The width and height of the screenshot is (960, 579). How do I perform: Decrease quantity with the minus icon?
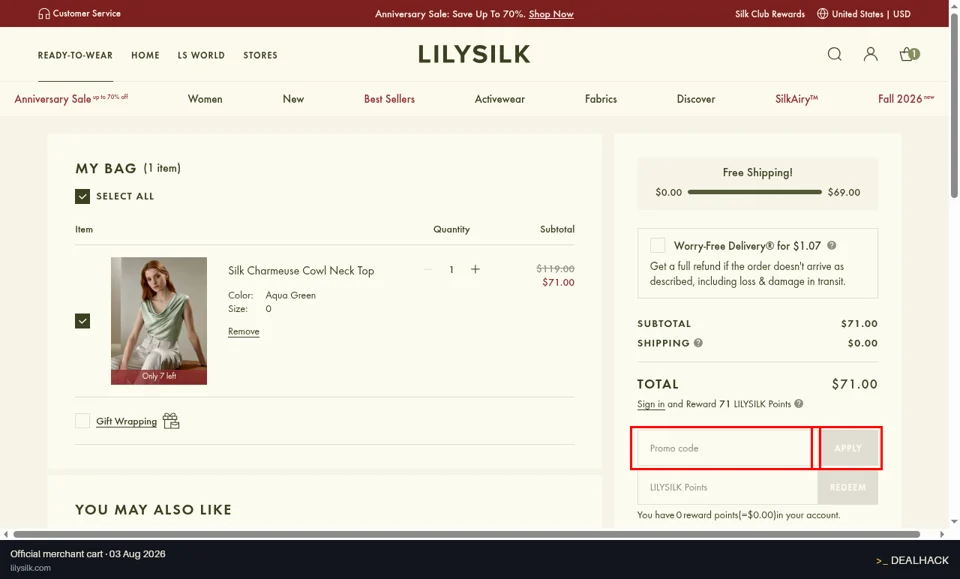click(x=427, y=269)
